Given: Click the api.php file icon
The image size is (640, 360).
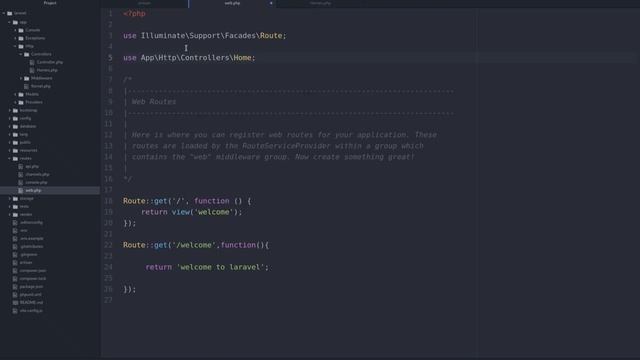Looking at the screenshot, I should coord(21,167).
